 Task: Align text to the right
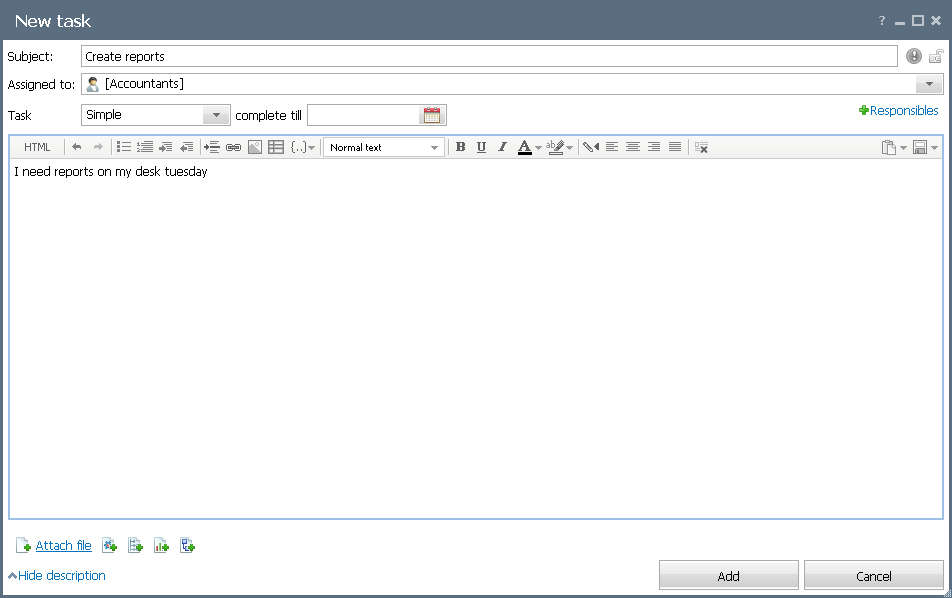[x=654, y=147]
